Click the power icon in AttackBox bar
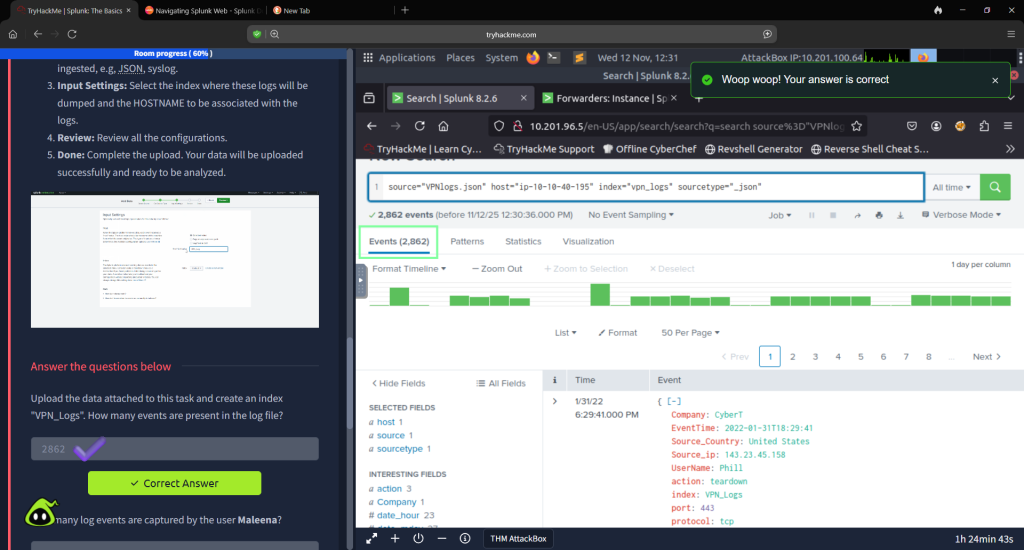The image size is (1024, 550). [418, 538]
